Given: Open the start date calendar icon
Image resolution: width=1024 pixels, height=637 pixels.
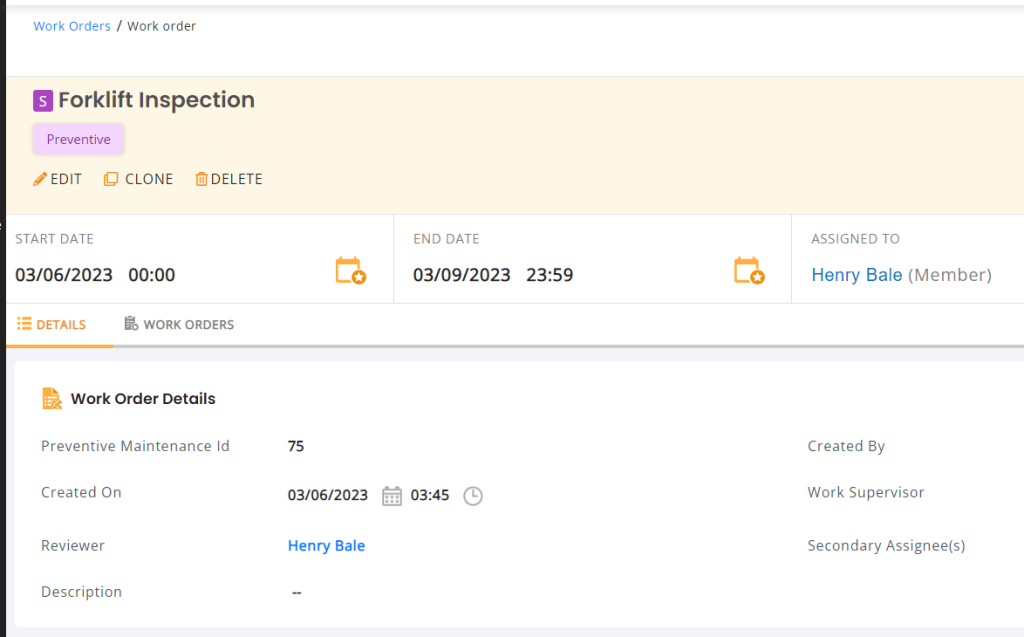Looking at the screenshot, I should click(x=351, y=270).
